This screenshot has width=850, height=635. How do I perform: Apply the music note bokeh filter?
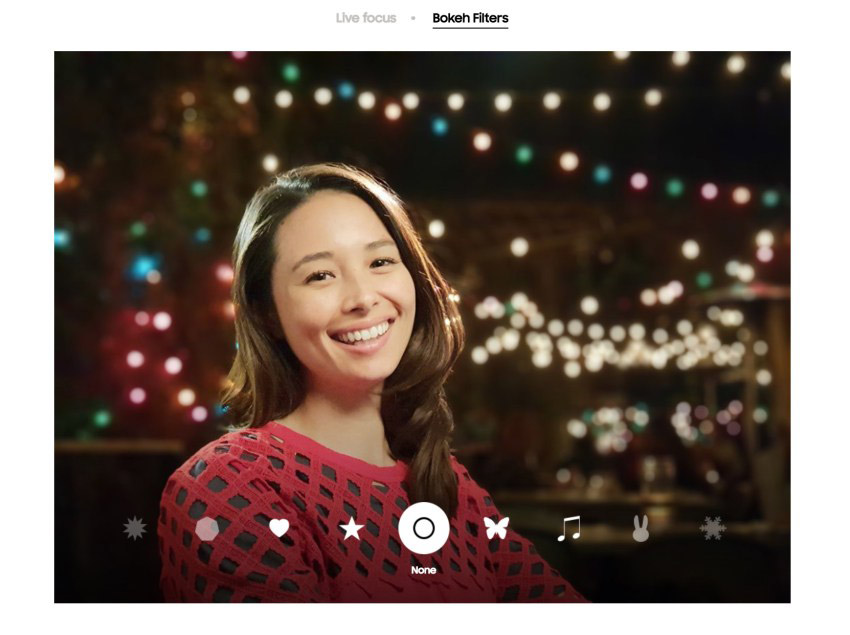tap(569, 529)
